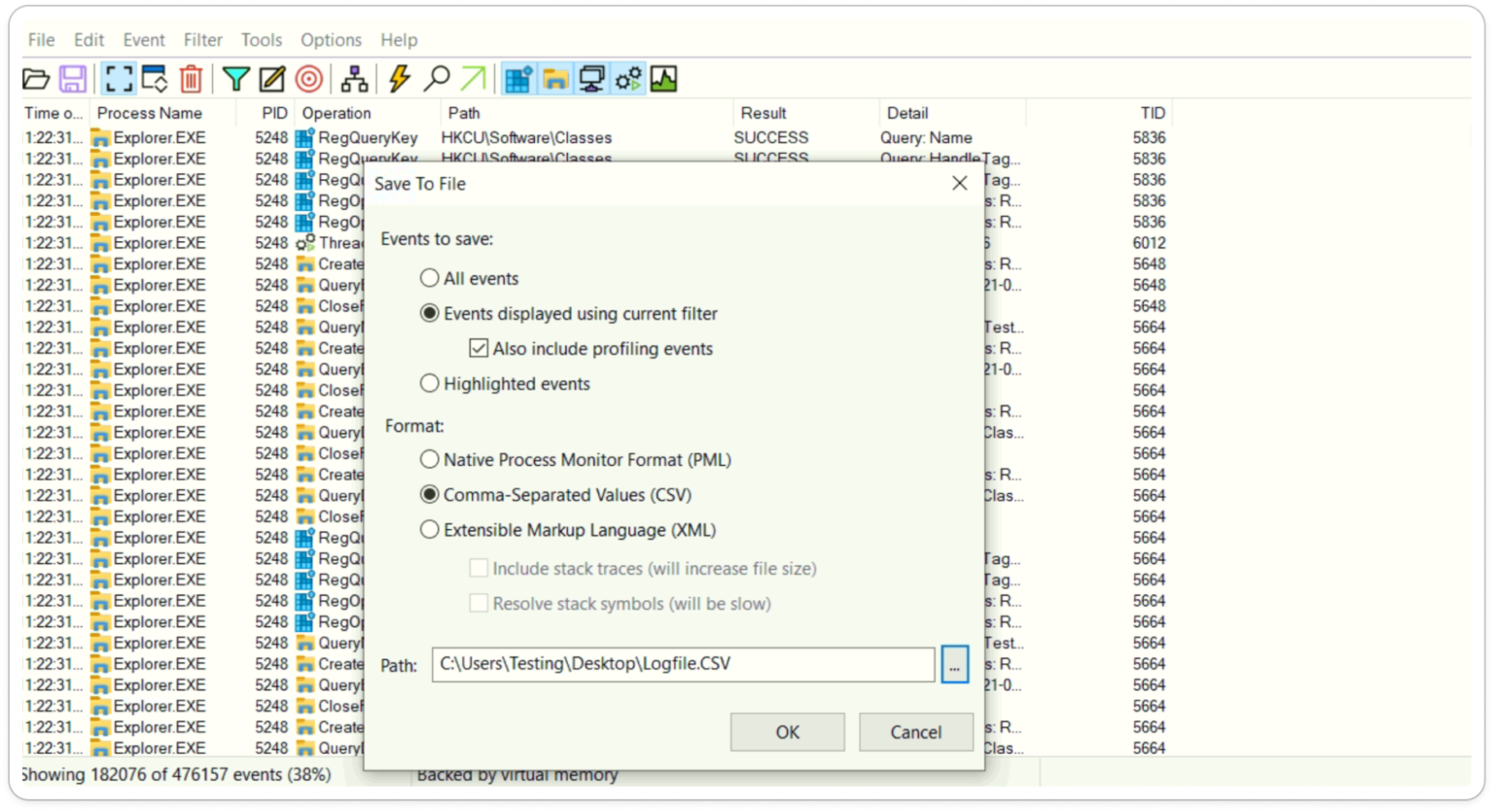Toggle the file system activity filter icon
1494x812 pixels.
coord(554,78)
